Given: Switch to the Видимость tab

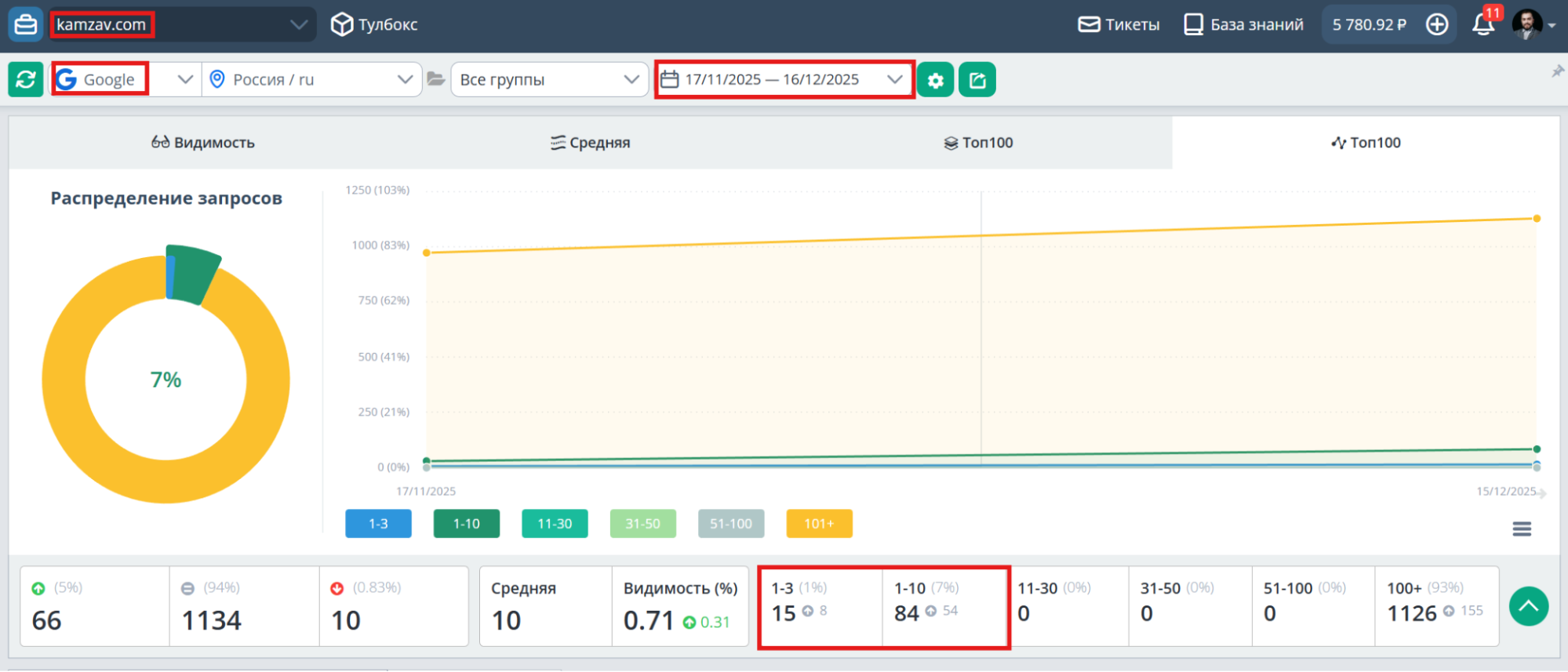Looking at the screenshot, I should tap(203, 143).
